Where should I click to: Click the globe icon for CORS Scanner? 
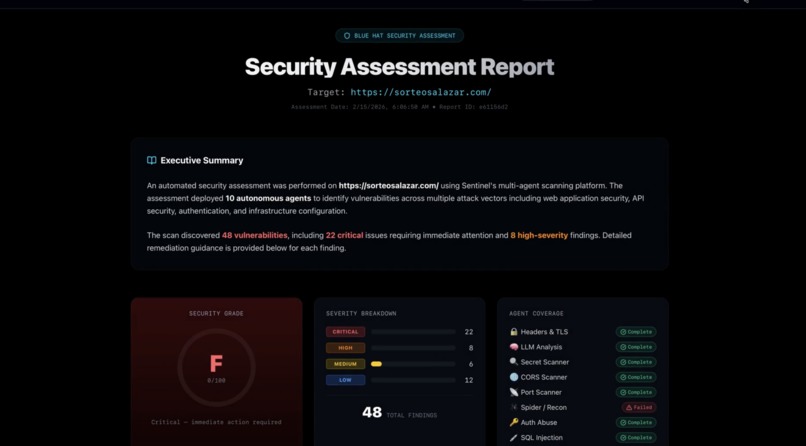[x=514, y=377]
